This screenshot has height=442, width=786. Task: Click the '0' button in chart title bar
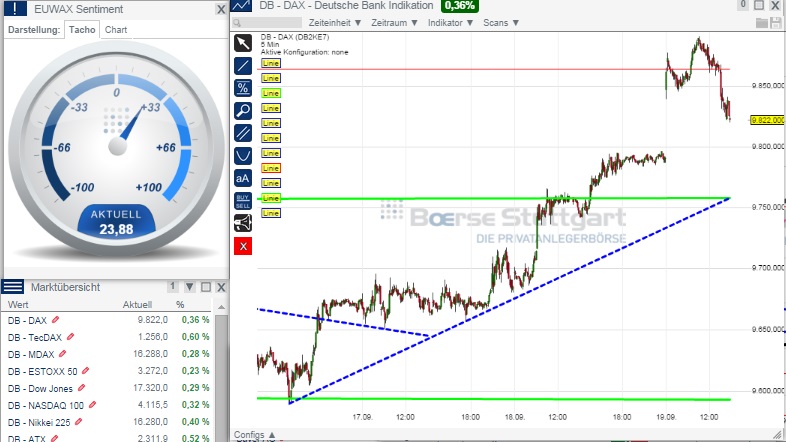[x=743, y=5]
